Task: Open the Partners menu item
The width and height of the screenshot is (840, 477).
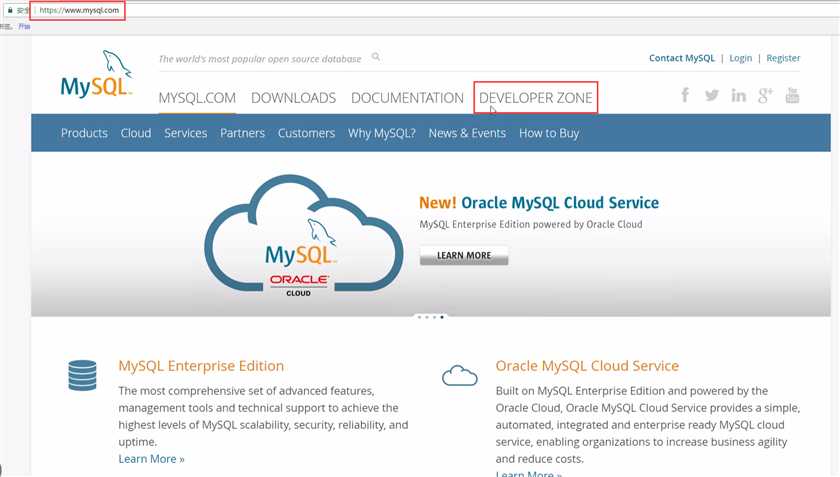Action: coord(242,133)
